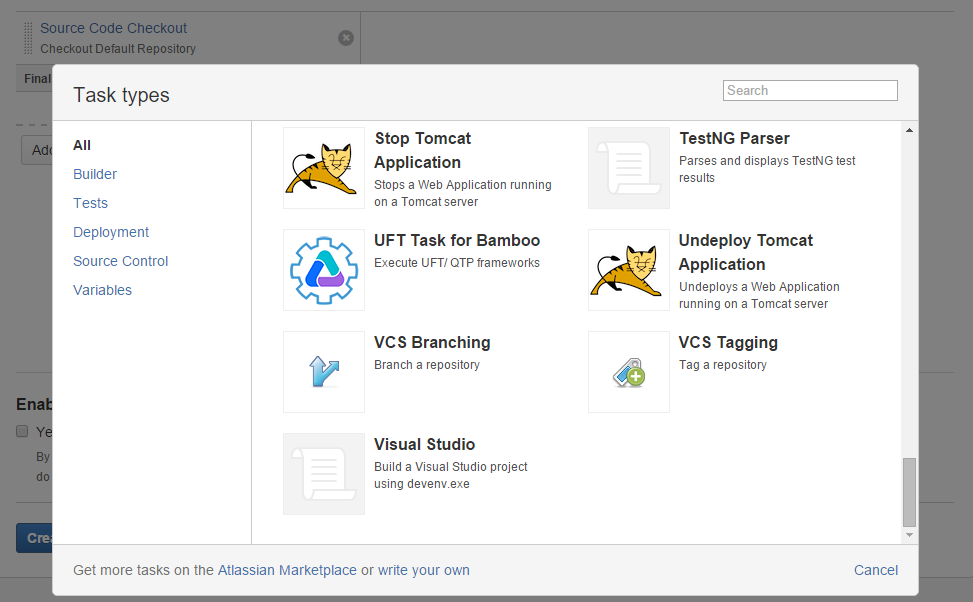Select the Visual Studio scroll icon
Viewport: 973px width, 602px height.
click(324, 474)
